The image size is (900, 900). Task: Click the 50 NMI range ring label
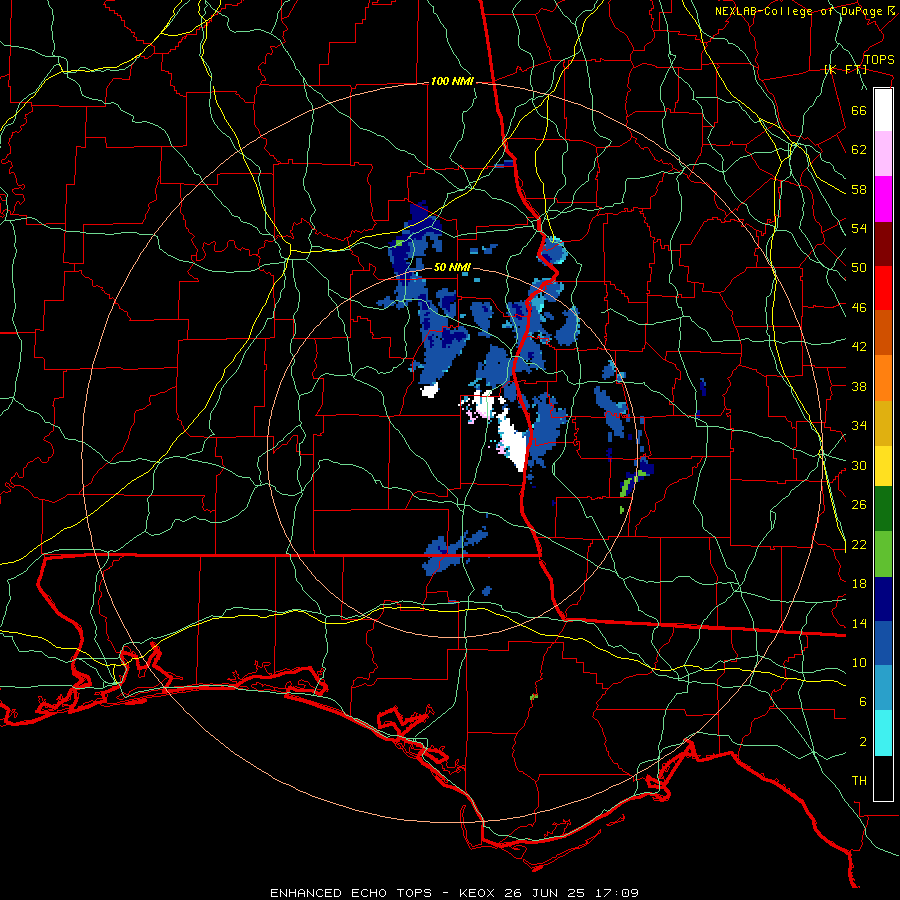tap(452, 267)
